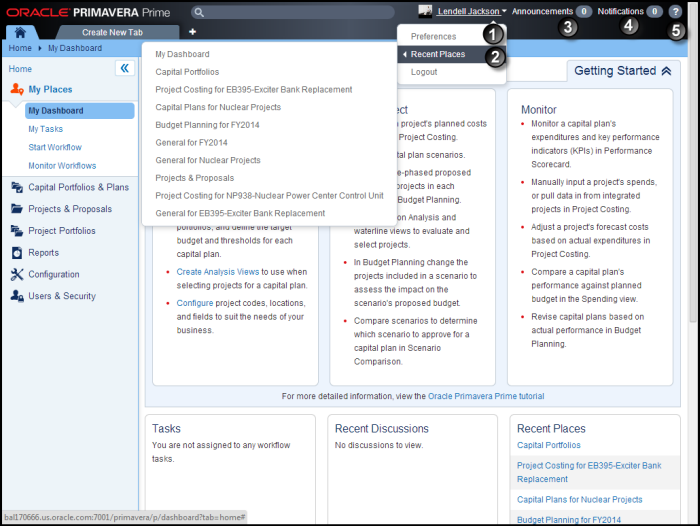This screenshot has height=526, width=700.
Task: Open Capital Portfolios in Recent Places panel
Action: [x=549, y=445]
